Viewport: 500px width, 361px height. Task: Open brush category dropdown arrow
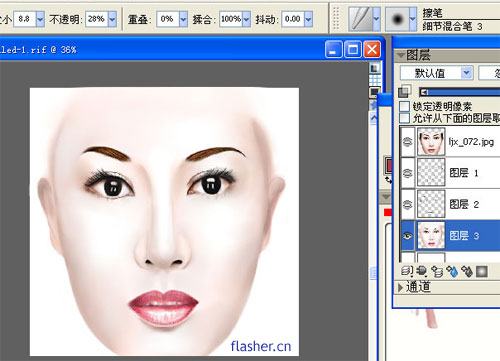pyautogui.click(x=376, y=19)
